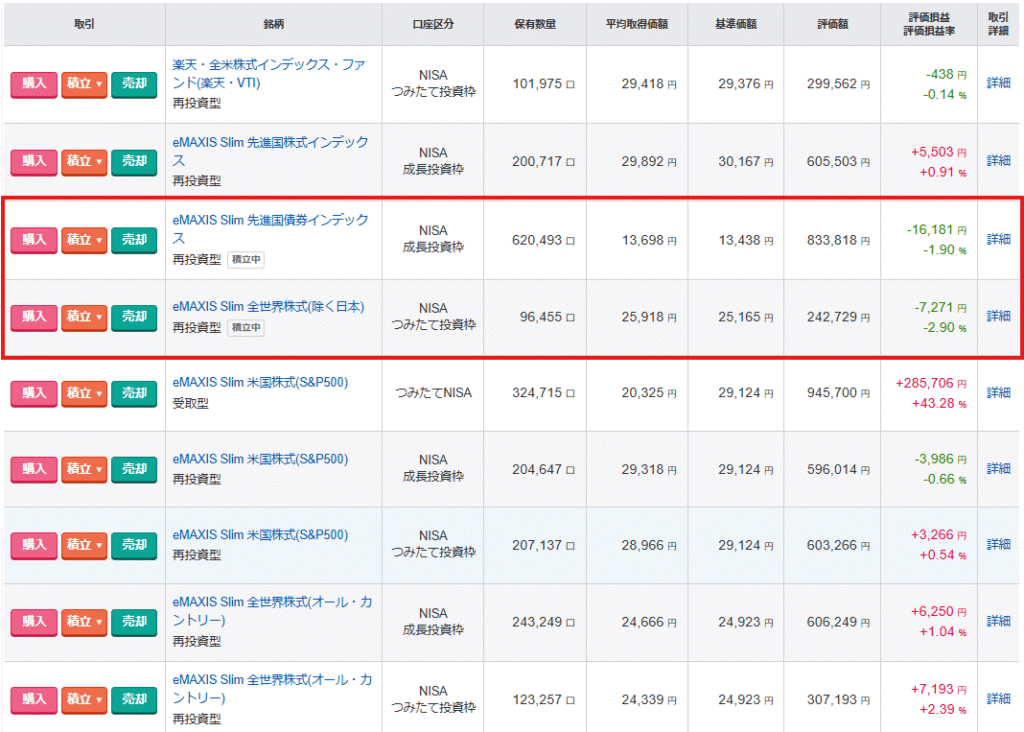This screenshot has height=732, width=1024.
Task: Click the 平均取得価額 column header
Action: [x=637, y=24]
